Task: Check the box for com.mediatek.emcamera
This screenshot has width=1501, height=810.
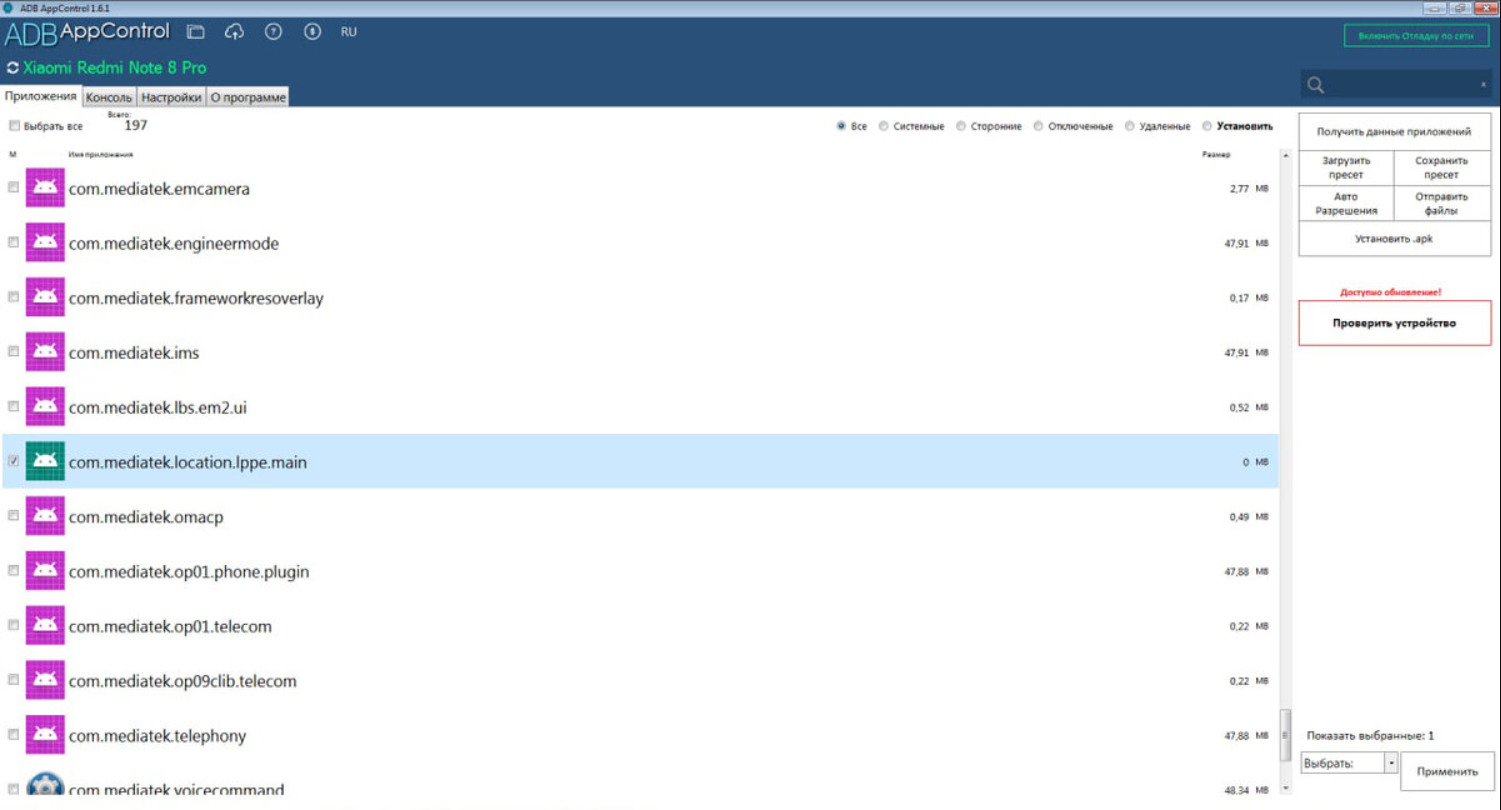Action: [13, 188]
